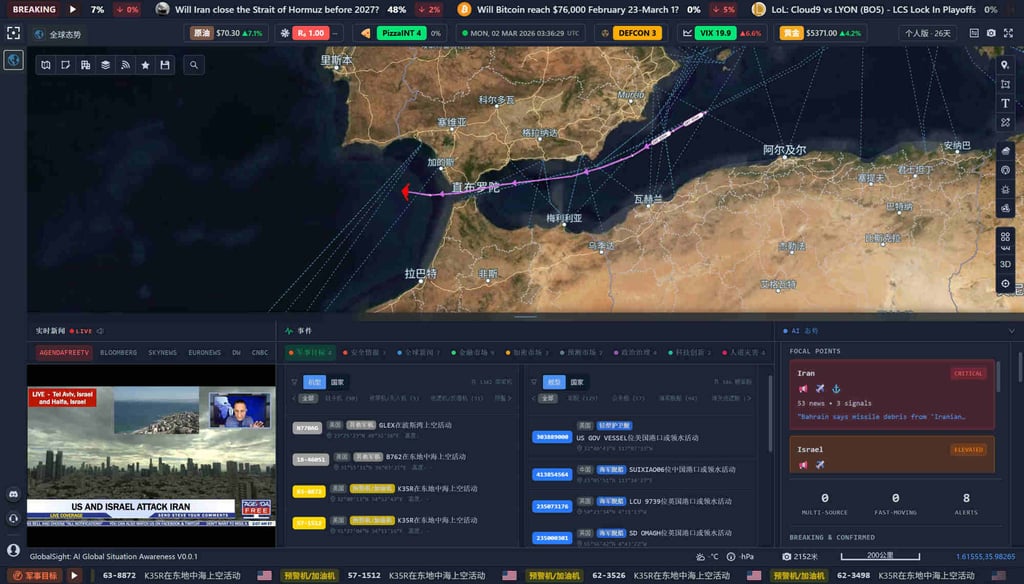Click the location pin tool on right toolbar
Image resolution: width=1024 pixels, height=584 pixels.
click(x=1005, y=65)
